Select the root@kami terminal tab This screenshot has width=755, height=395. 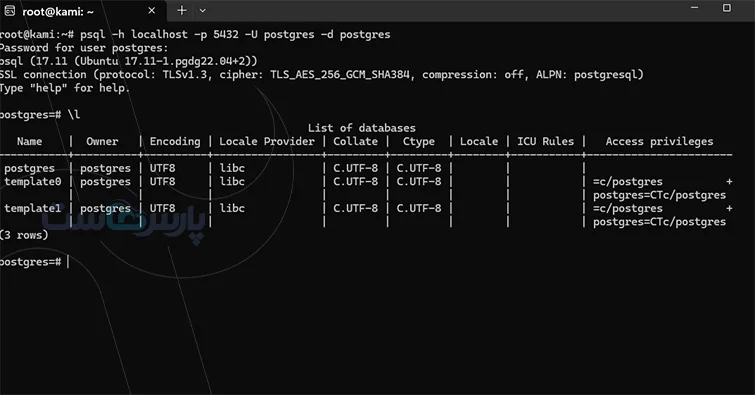[x=83, y=11]
